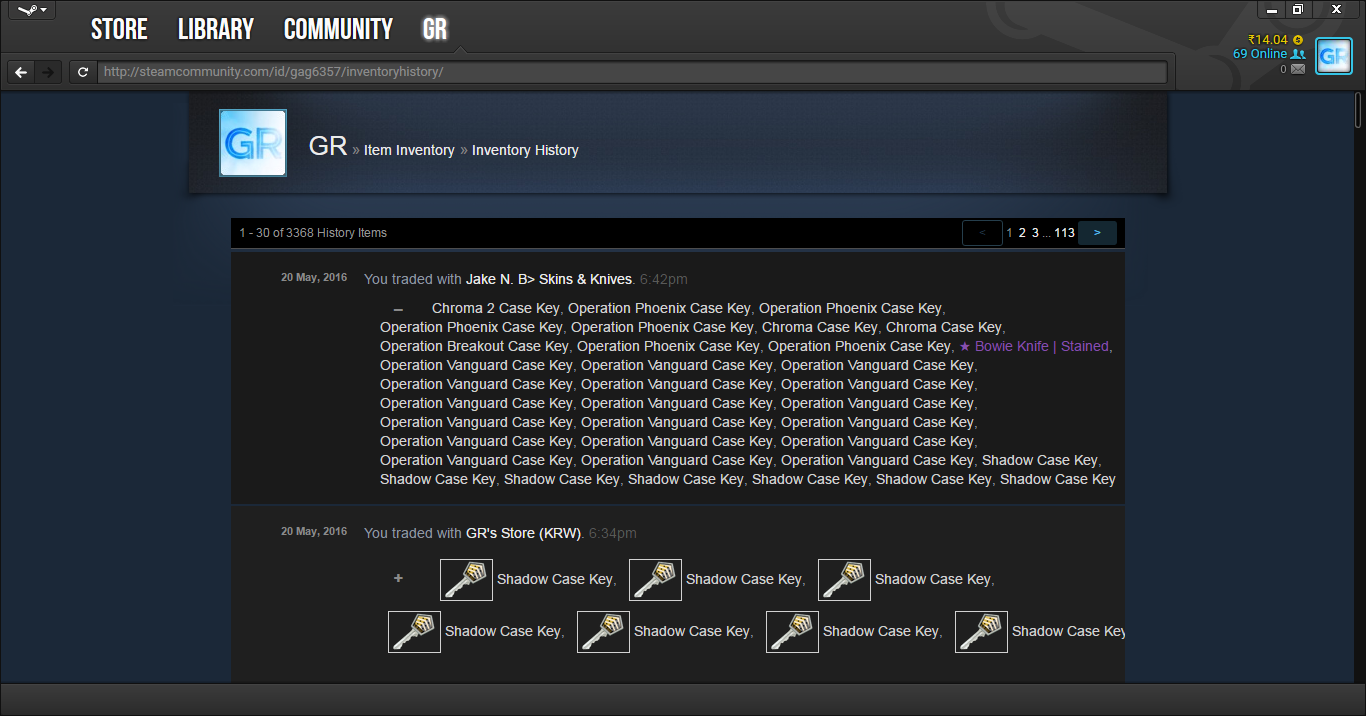The width and height of the screenshot is (1366, 716).
Task: Open the GR profile picture in header
Action: point(253,143)
